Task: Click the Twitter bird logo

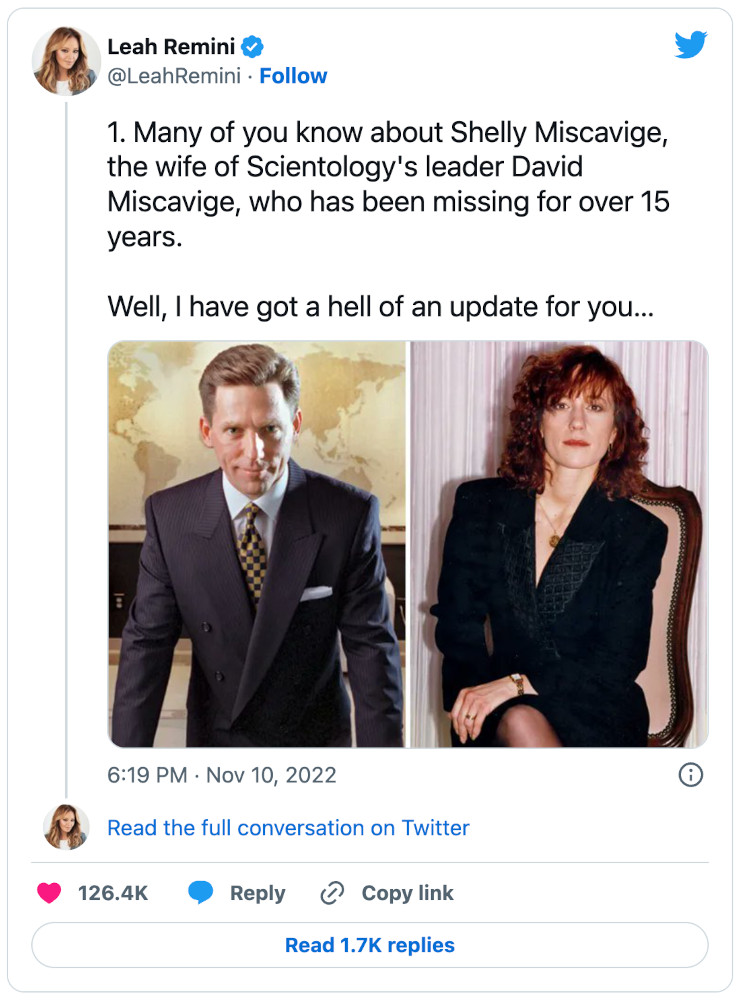Action: (x=690, y=45)
